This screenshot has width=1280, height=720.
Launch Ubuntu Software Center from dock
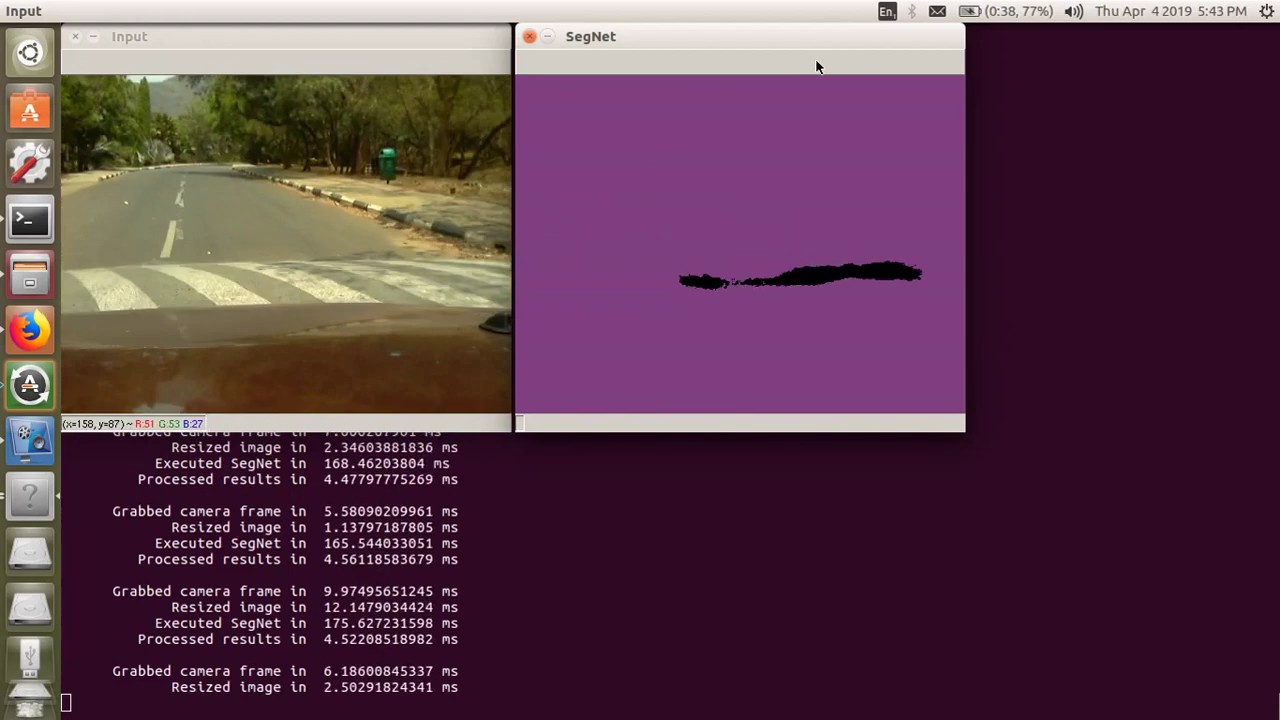29,108
